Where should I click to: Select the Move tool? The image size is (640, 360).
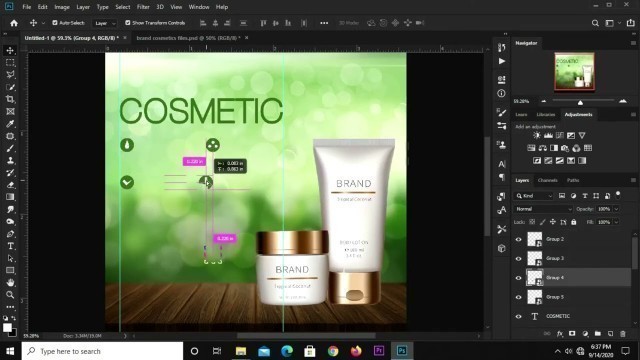coord(10,50)
